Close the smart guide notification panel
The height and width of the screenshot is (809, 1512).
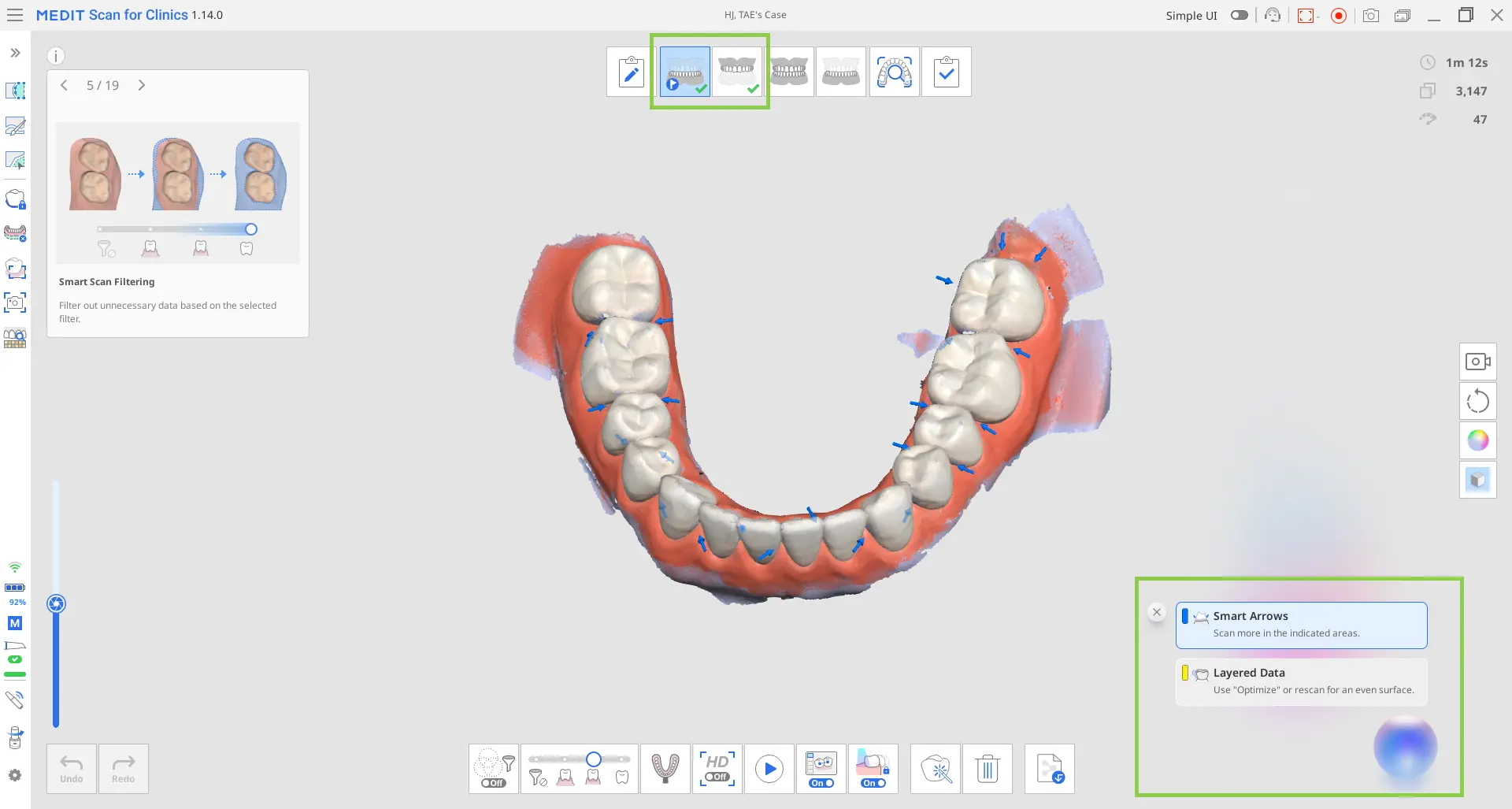[1157, 612]
